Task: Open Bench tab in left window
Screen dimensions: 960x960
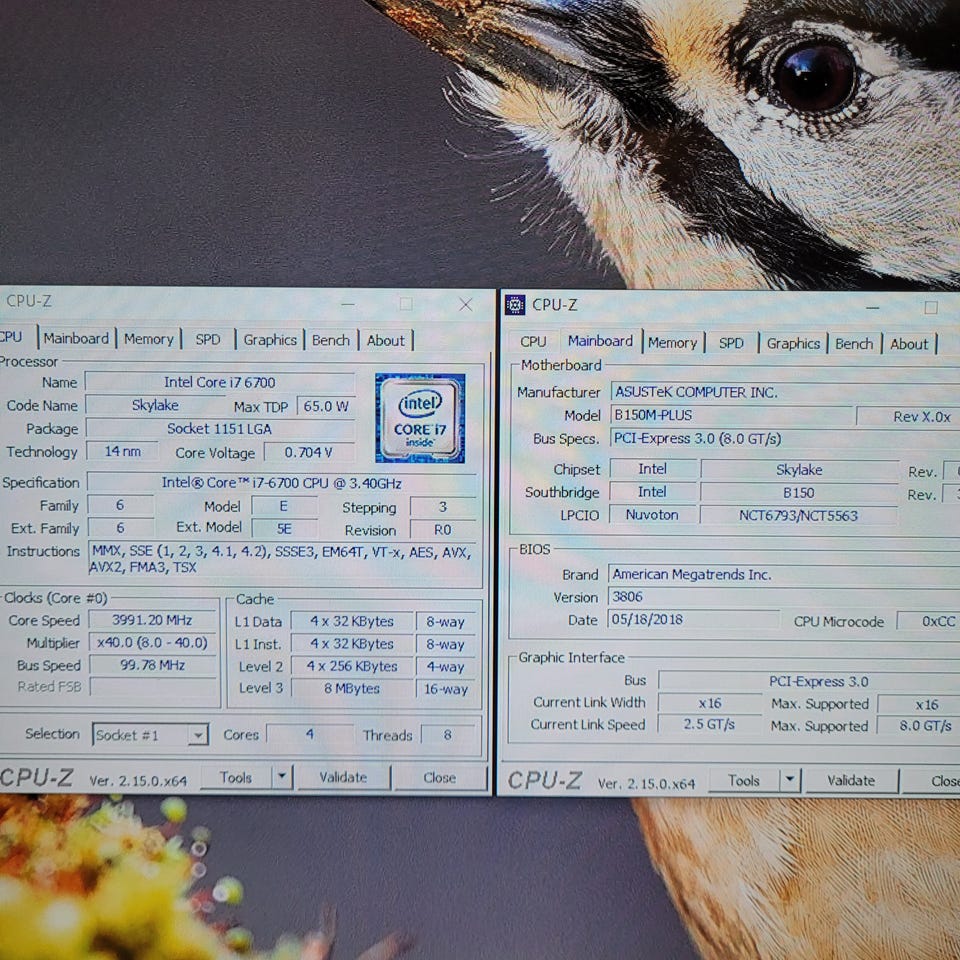Action: 331,340
